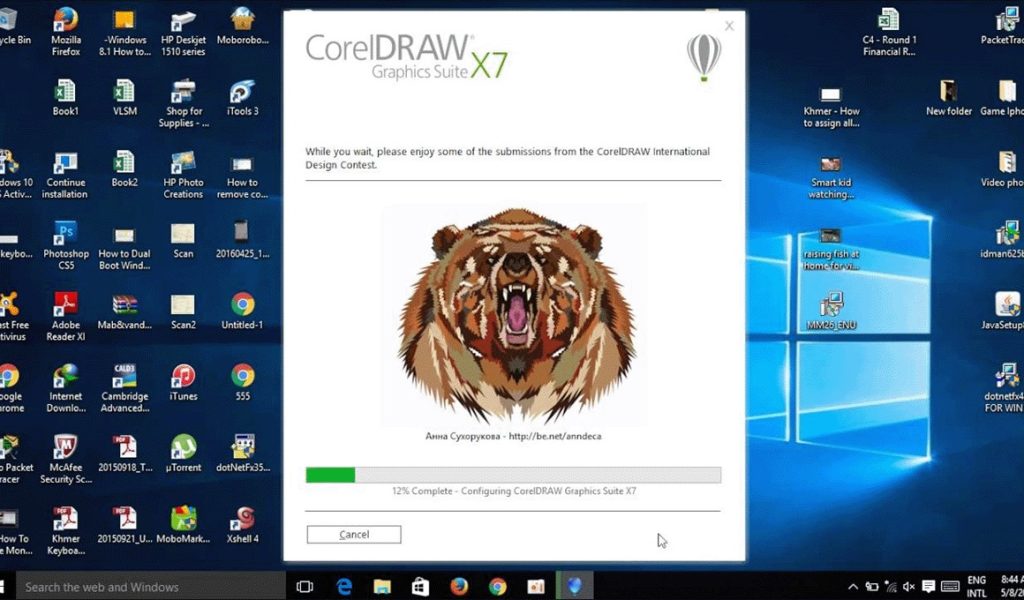Click the Corel balloon logo
Screen dimensions: 1024x600
[704, 57]
